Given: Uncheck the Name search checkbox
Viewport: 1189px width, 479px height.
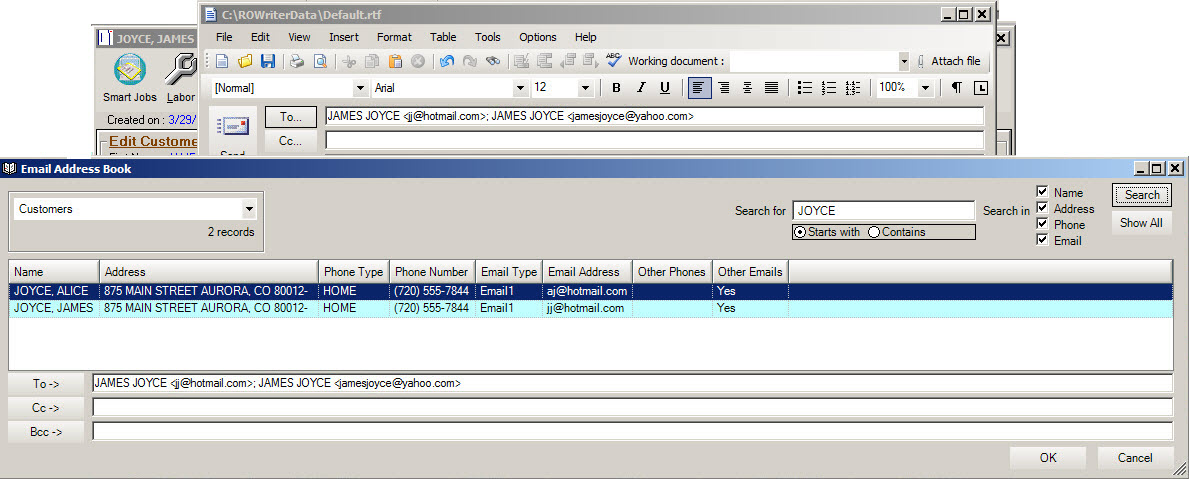Looking at the screenshot, I should pyautogui.click(x=1042, y=192).
